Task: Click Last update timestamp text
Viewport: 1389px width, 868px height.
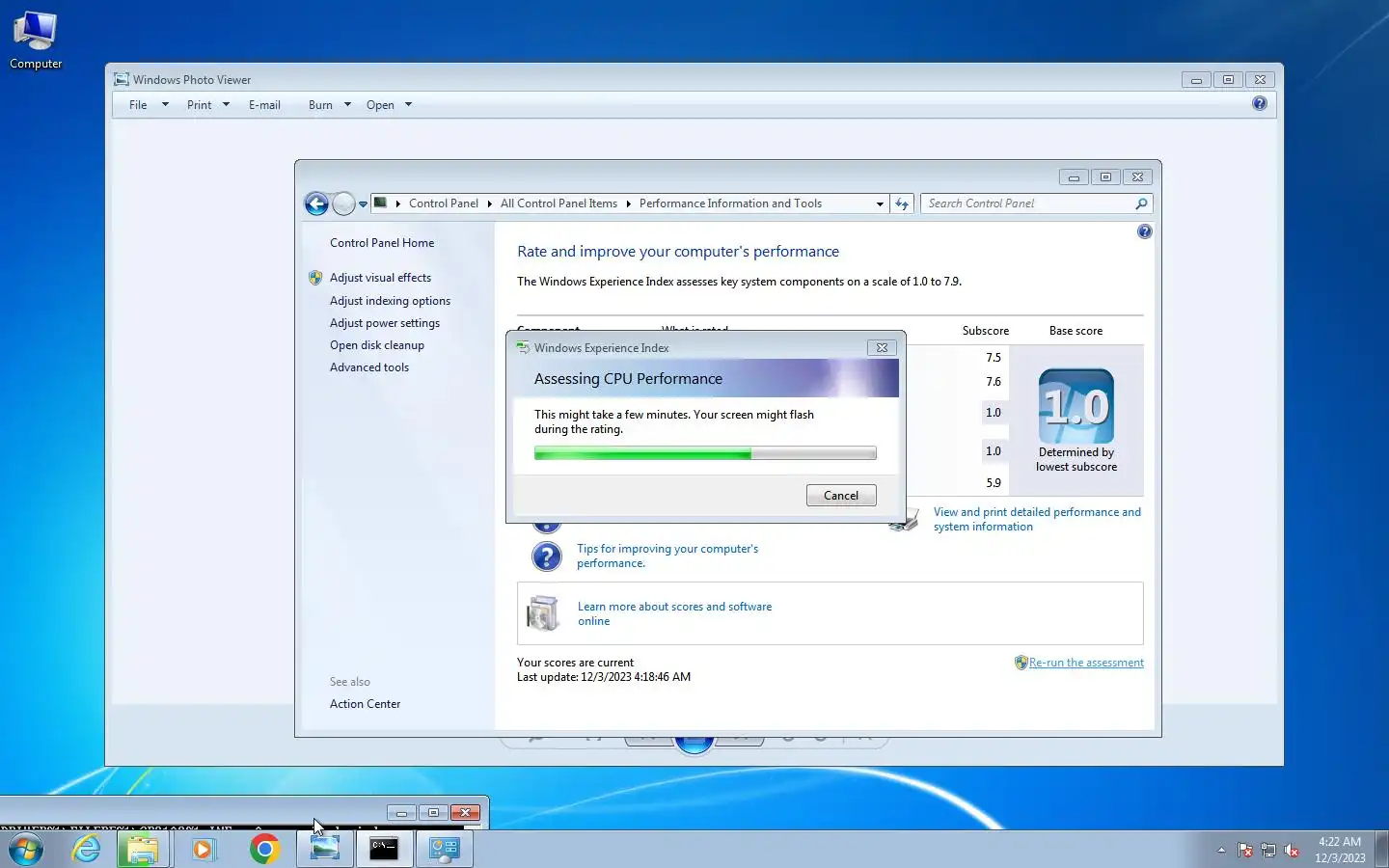Action: click(x=604, y=677)
